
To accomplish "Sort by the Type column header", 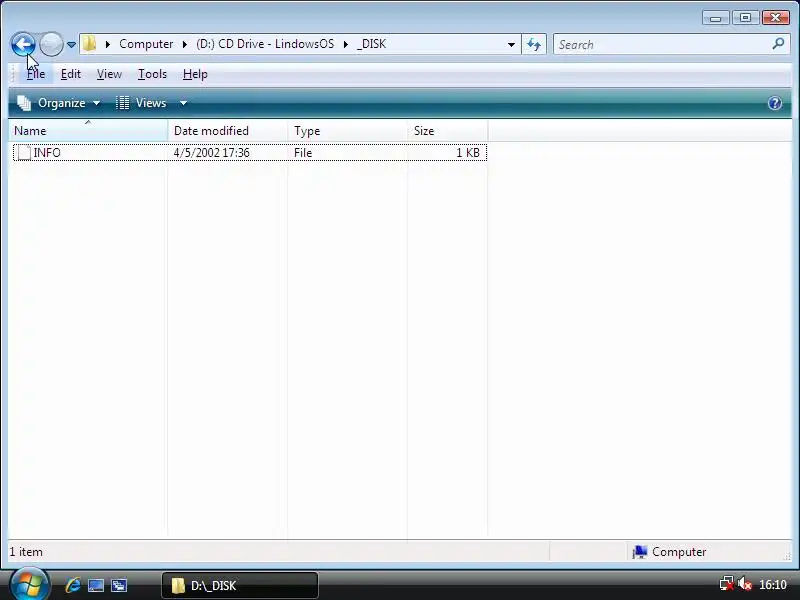I will (347, 131).
